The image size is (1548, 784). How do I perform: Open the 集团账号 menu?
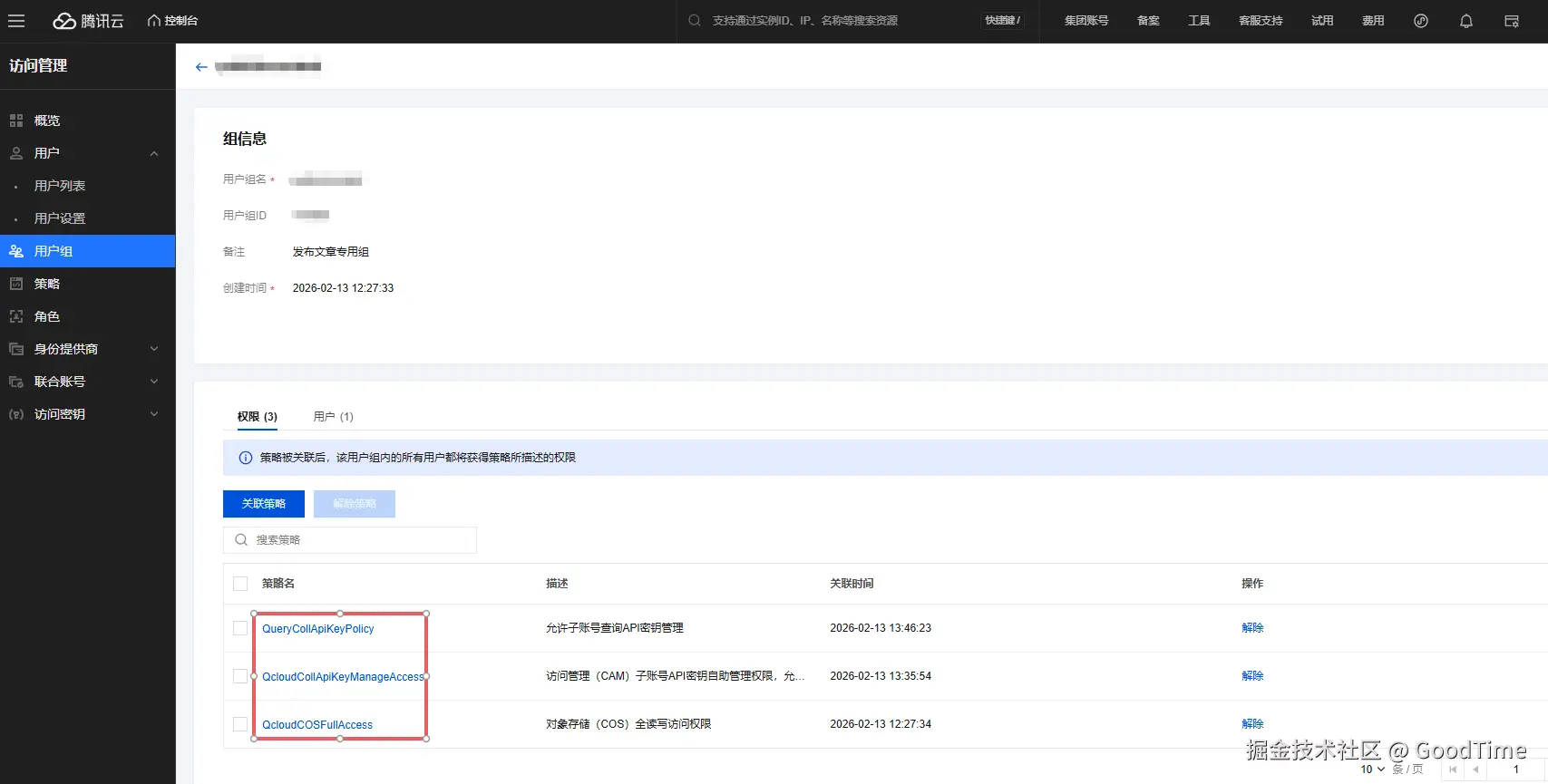pos(1086,21)
